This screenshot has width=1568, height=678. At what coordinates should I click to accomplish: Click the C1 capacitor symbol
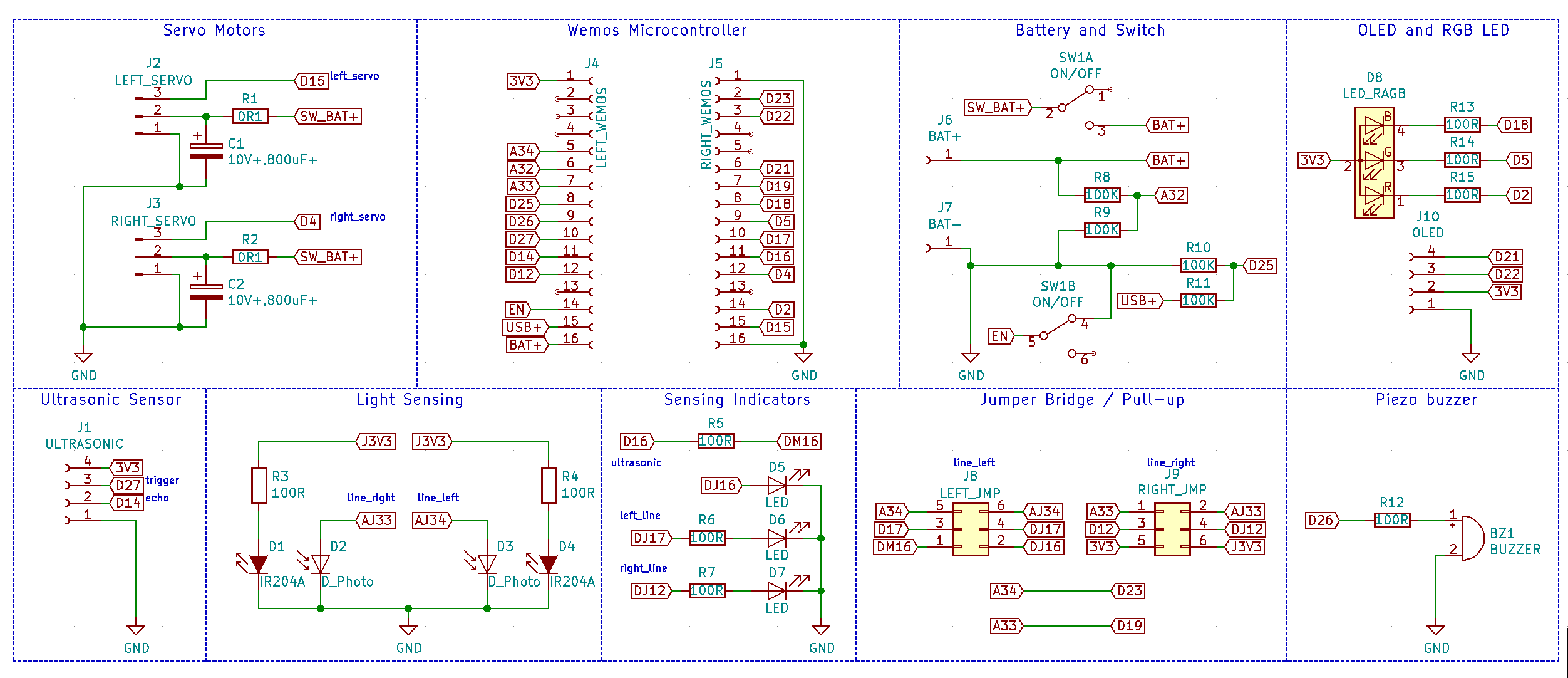tap(206, 151)
